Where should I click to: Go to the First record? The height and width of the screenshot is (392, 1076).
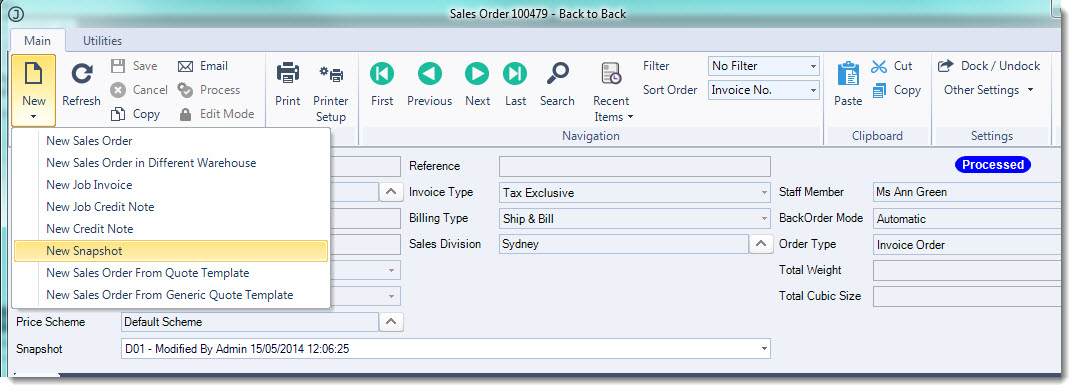[382, 73]
